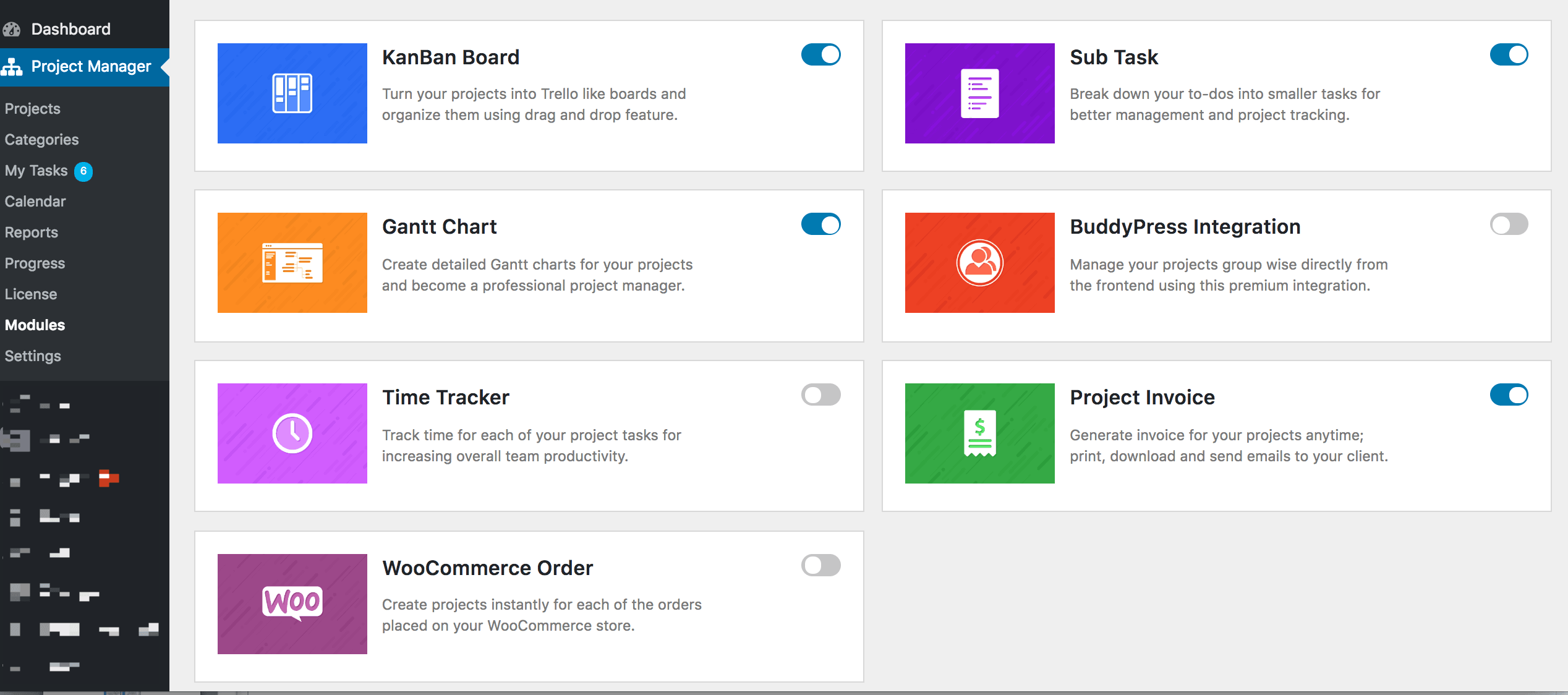
Task: Click the Dashboard gauge icon in sidebar
Action: tap(11, 29)
